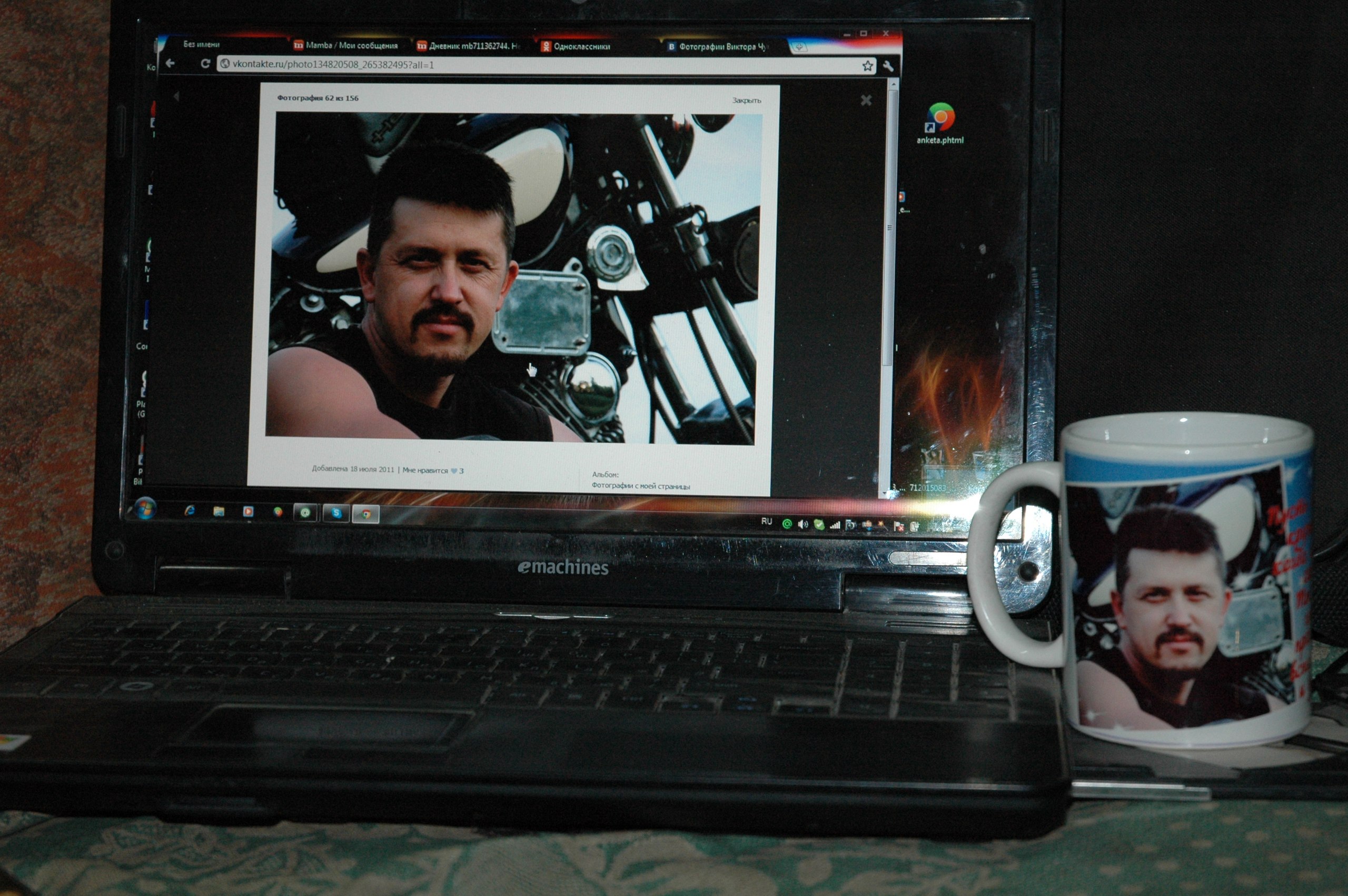Bookmark page with the star icon
Screen dimensions: 1348x896
pos(867,66)
